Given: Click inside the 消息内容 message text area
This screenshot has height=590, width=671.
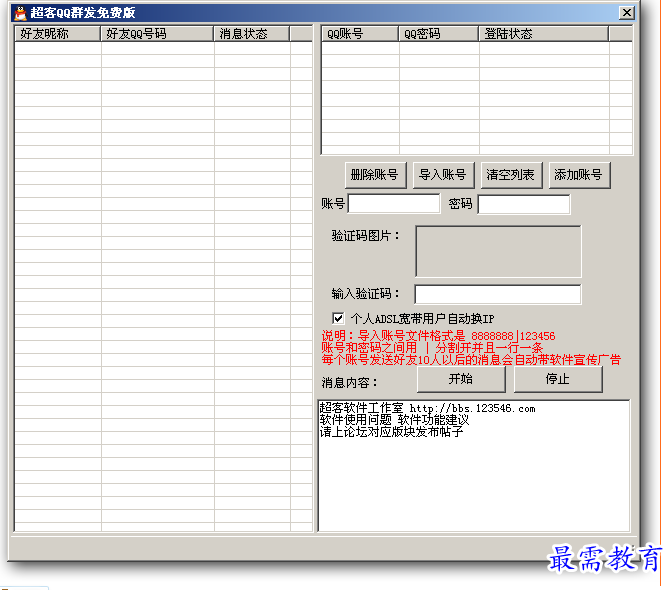Looking at the screenshot, I should 474,466.
